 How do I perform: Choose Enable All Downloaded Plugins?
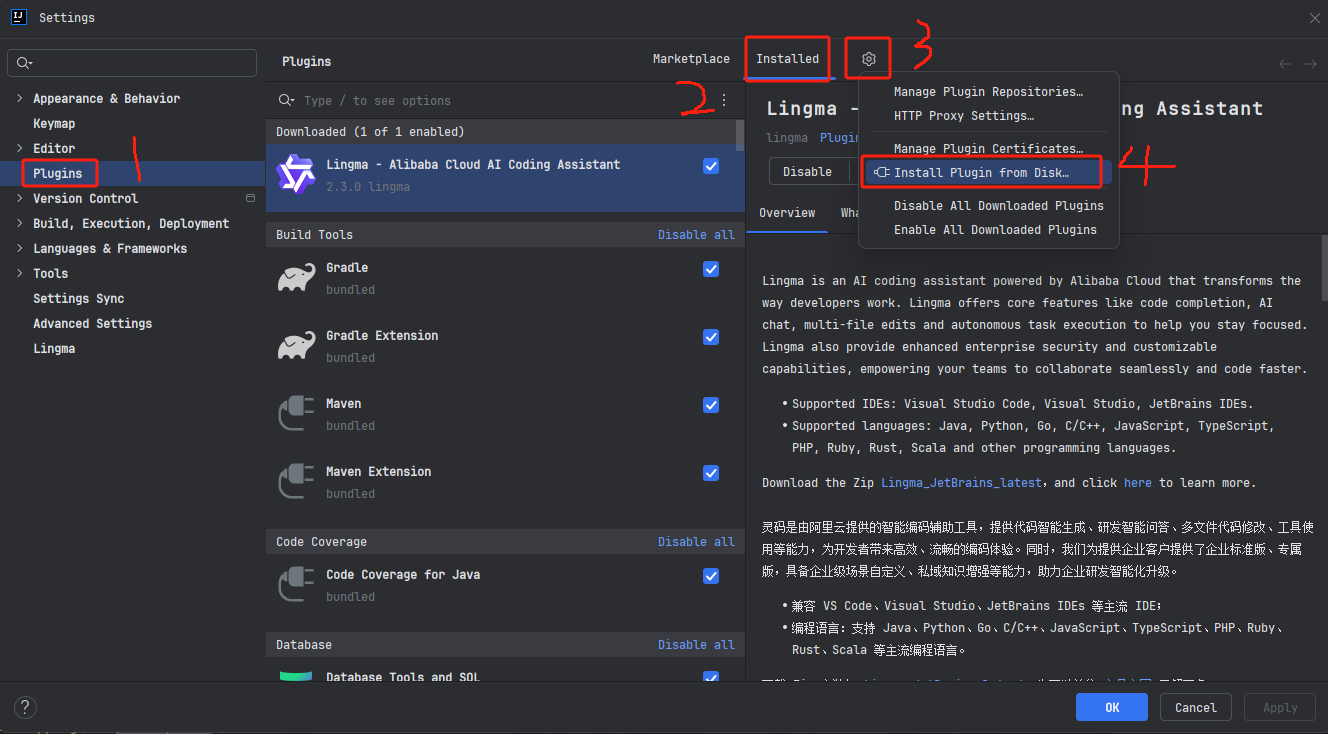pyautogui.click(x=988, y=230)
